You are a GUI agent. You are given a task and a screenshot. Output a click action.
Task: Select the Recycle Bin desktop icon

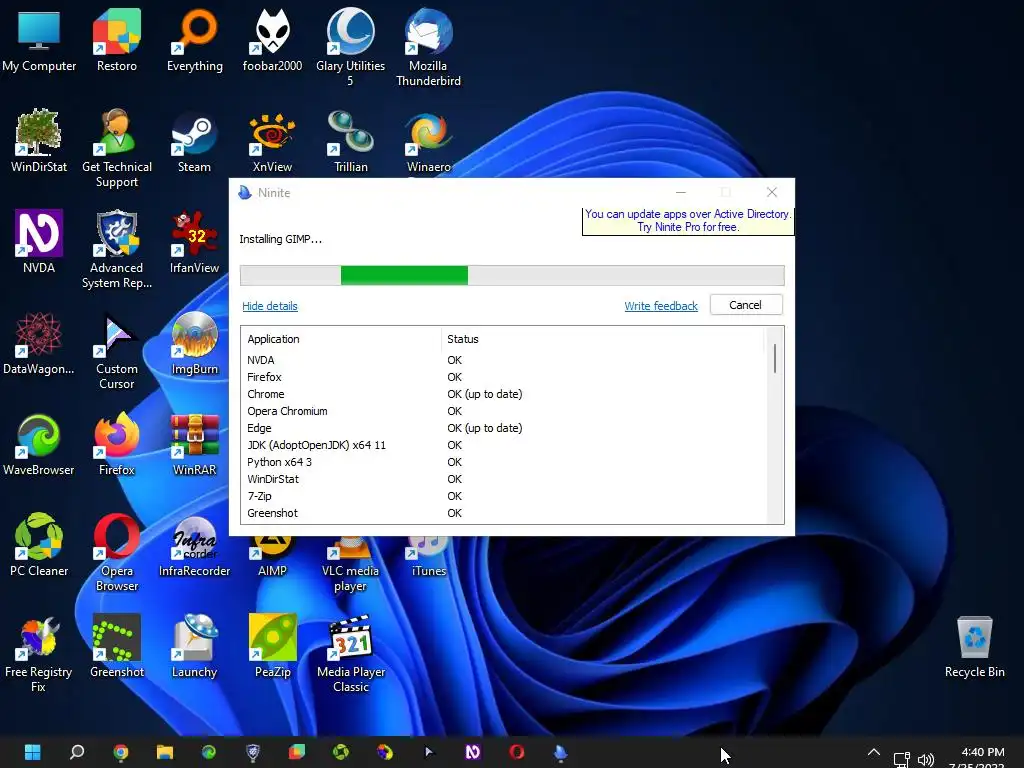[x=974, y=647]
